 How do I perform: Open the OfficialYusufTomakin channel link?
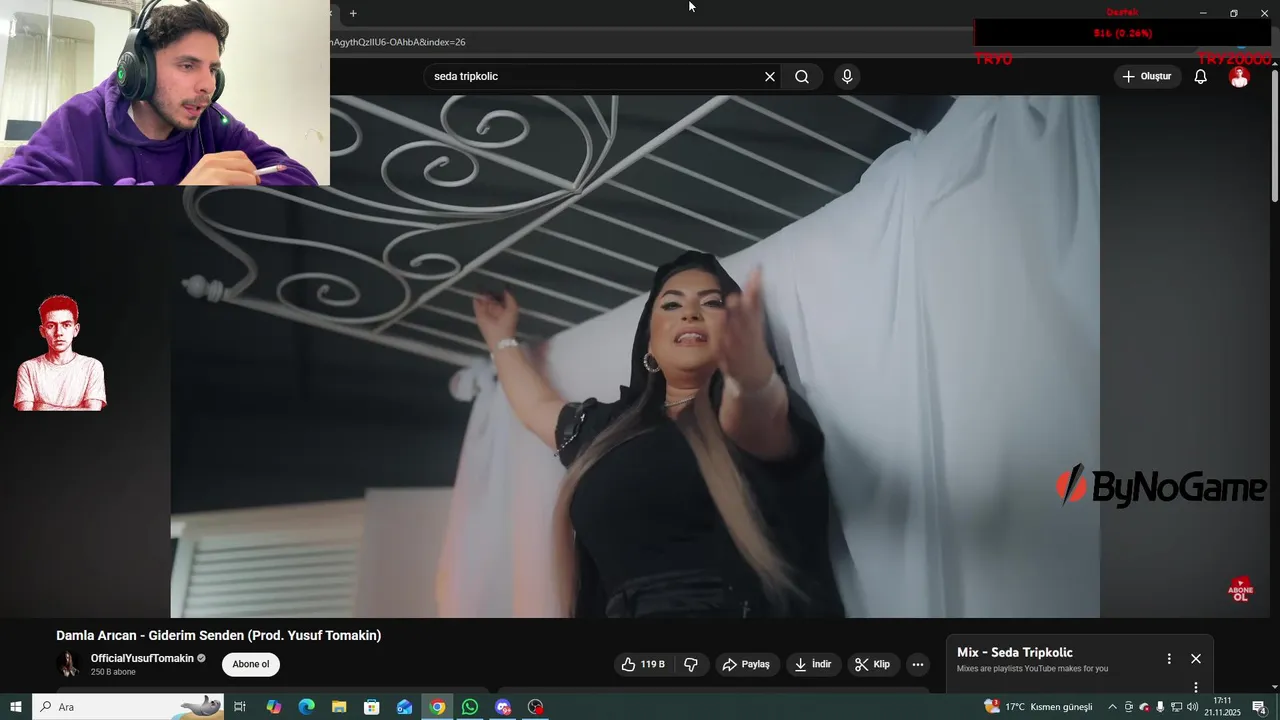click(142, 658)
